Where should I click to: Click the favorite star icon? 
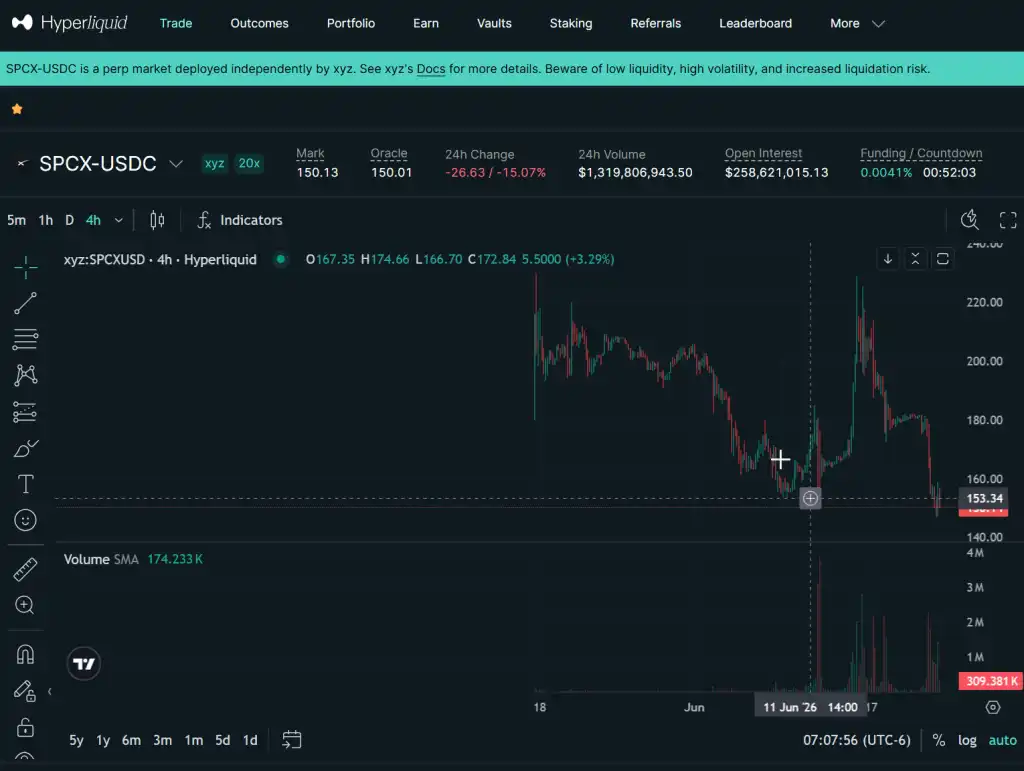[18, 109]
